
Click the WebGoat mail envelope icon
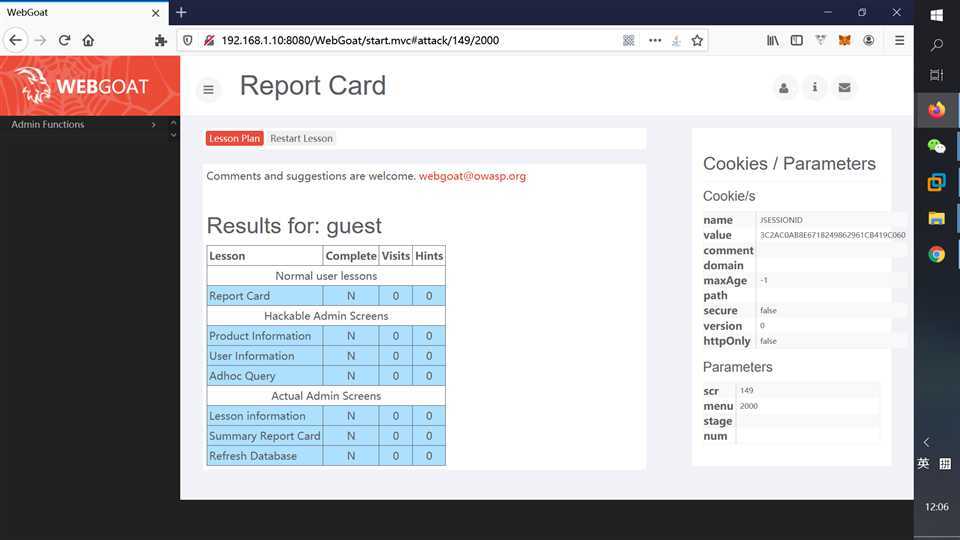[x=844, y=88]
